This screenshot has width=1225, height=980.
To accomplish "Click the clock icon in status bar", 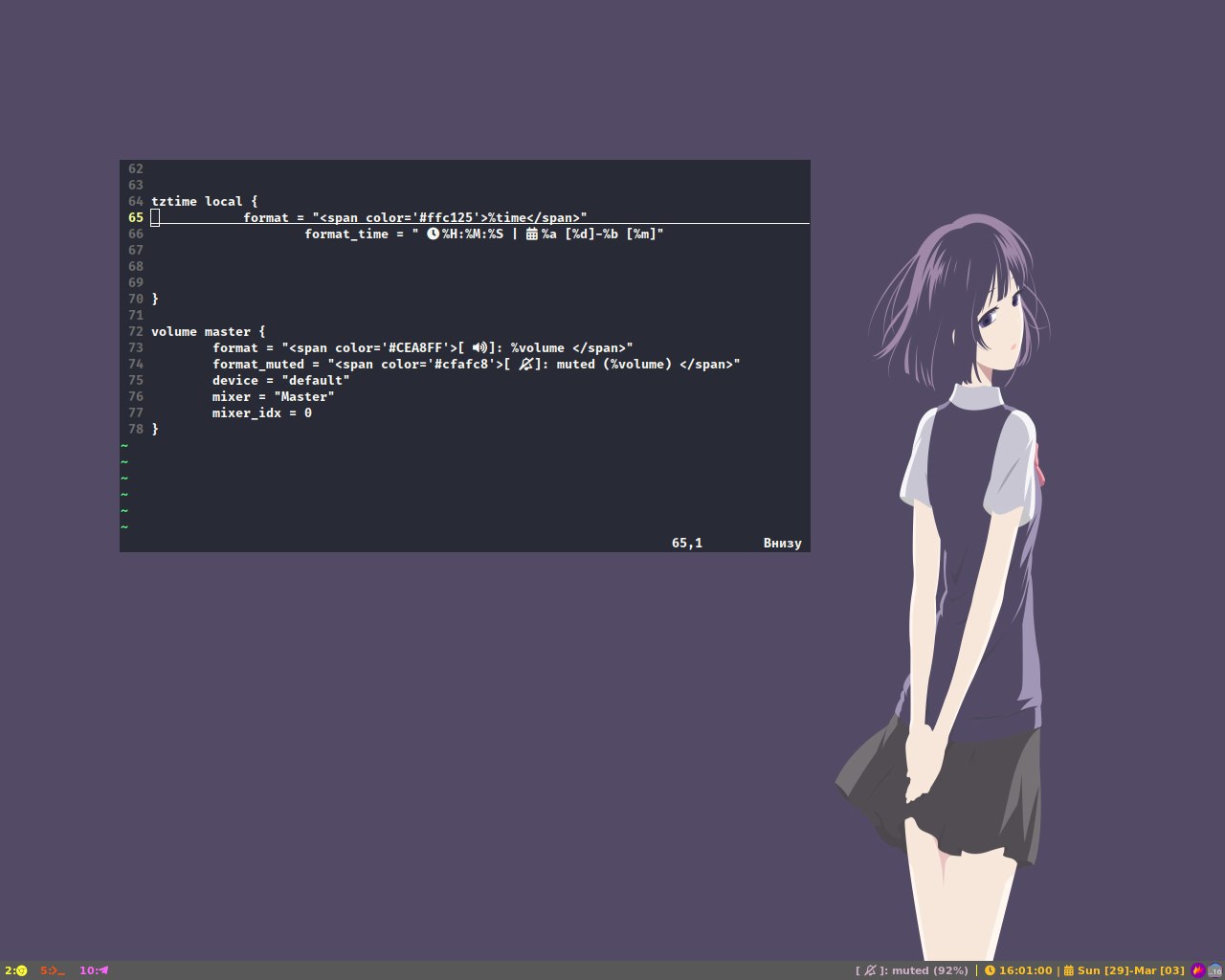I will [990, 970].
